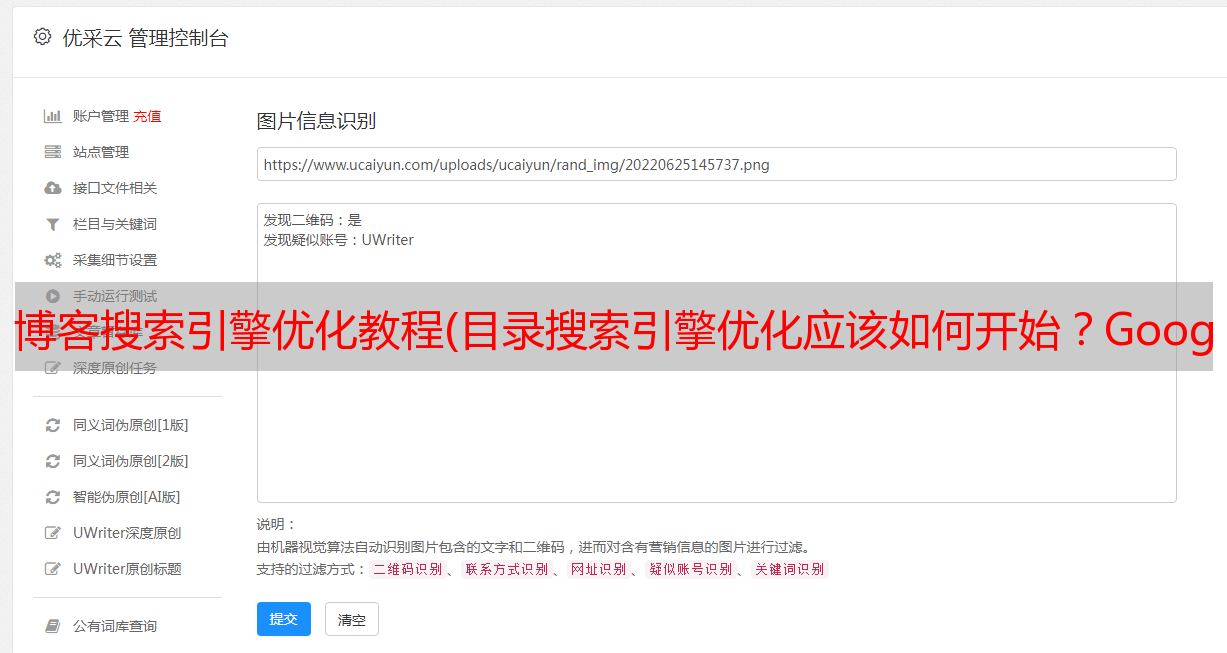This screenshot has width=1227, height=653.
Task: Click the image URL input field
Action: click(716, 164)
